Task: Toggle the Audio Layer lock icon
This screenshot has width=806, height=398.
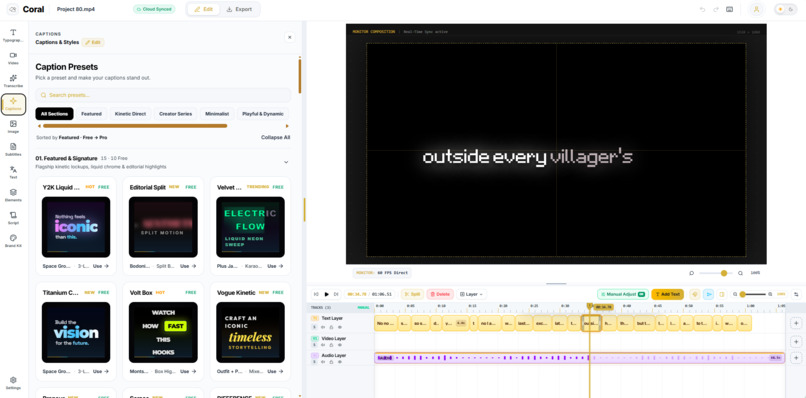Action: point(331,362)
